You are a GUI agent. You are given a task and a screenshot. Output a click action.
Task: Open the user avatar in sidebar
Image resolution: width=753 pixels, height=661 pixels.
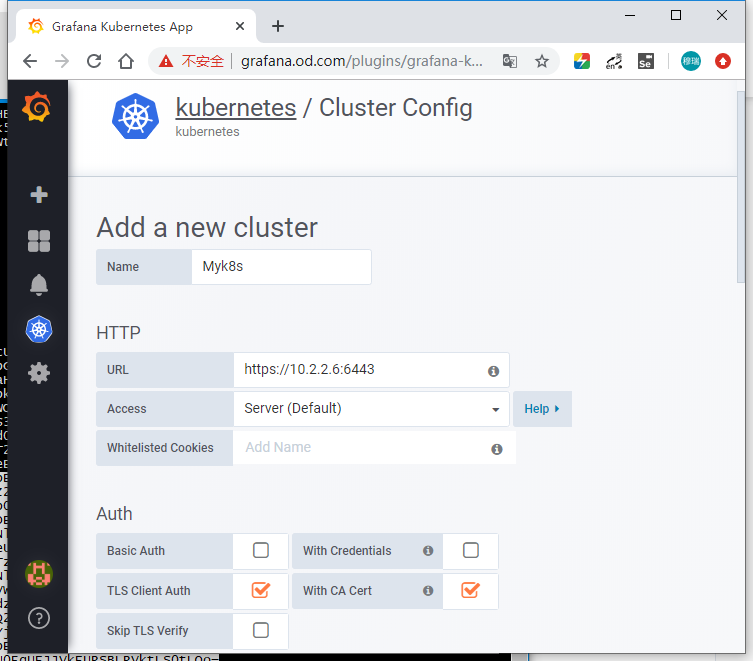[x=39, y=574]
